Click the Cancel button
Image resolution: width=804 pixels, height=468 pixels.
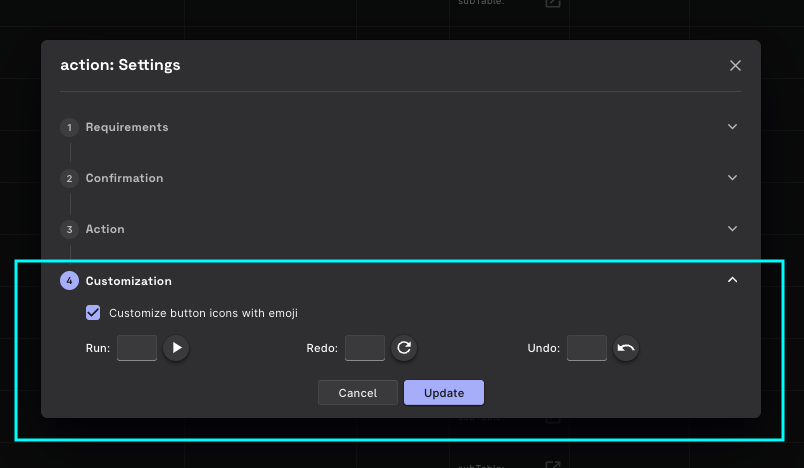358,393
